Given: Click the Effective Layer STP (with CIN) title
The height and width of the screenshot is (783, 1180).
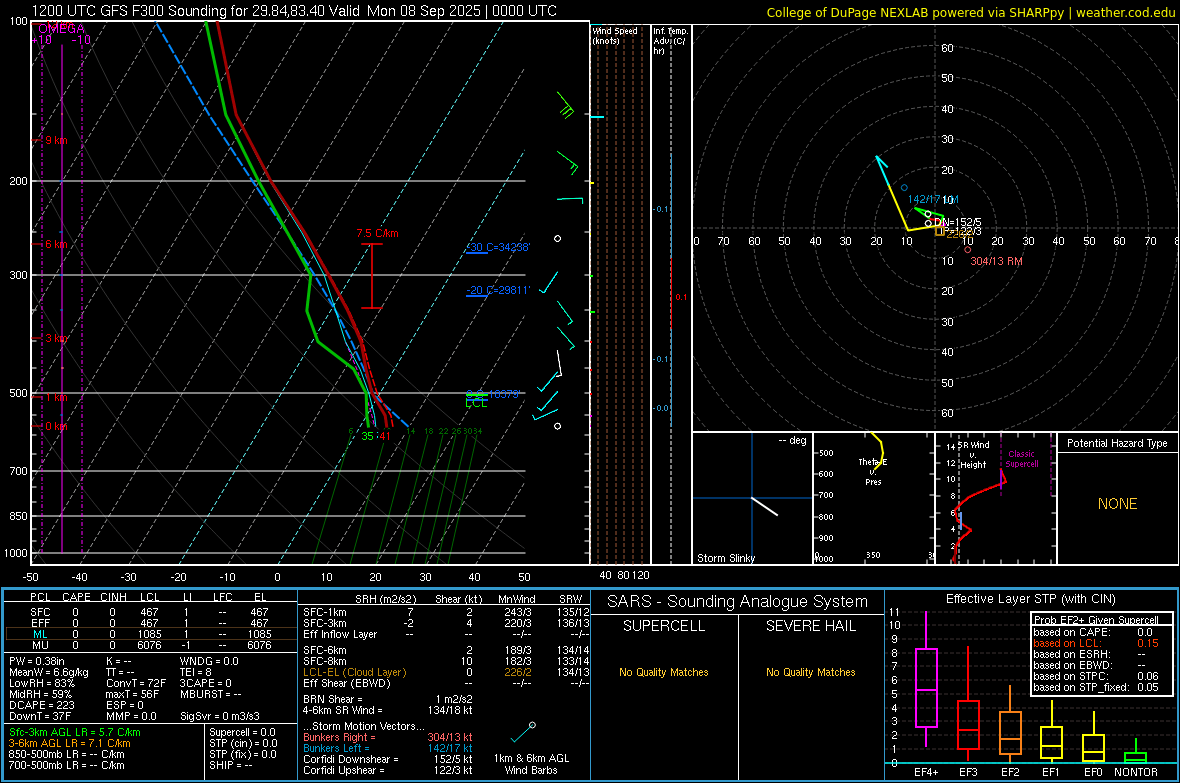Looking at the screenshot, I should click(x=1031, y=599).
